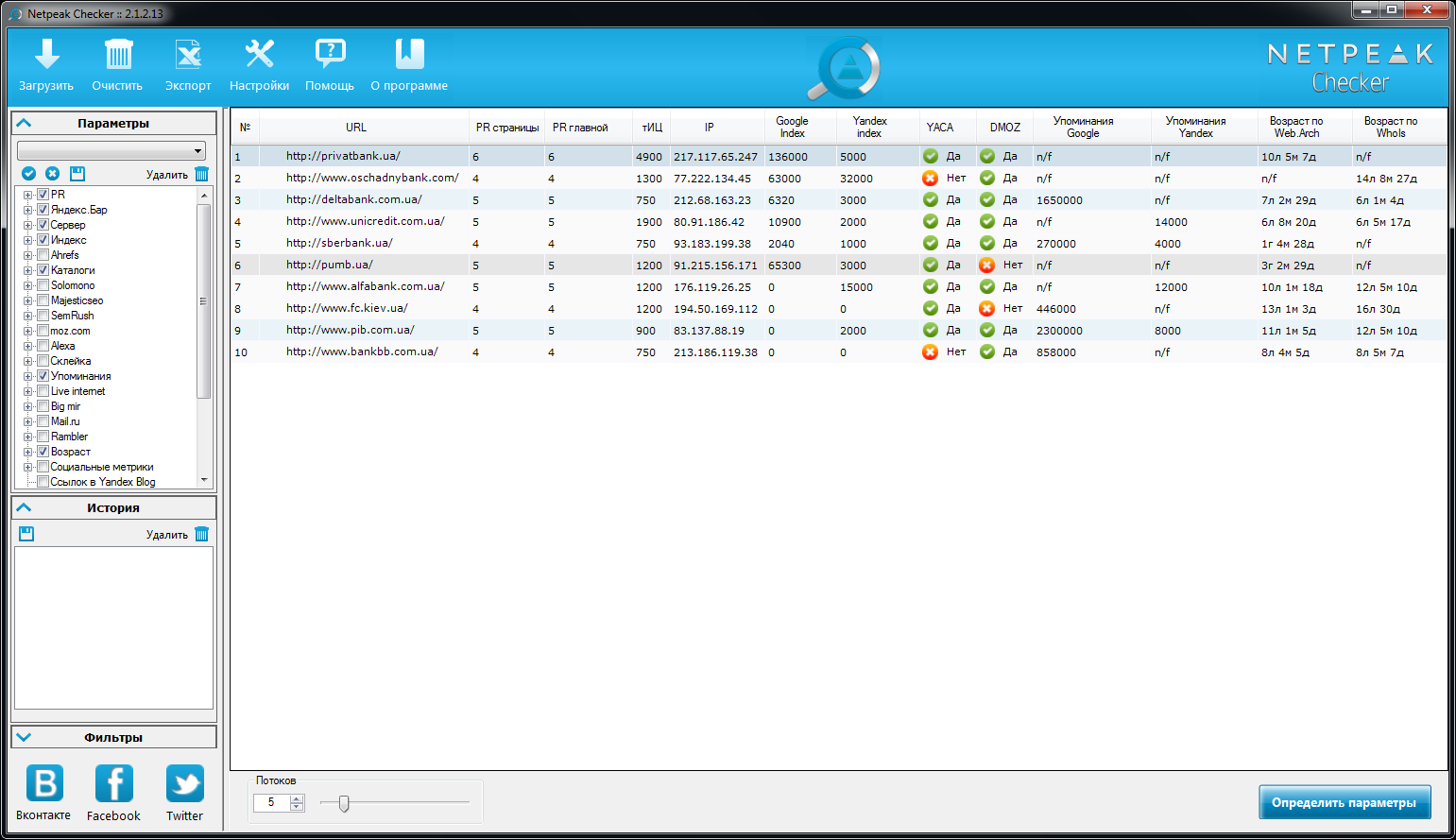Click the Twitter bird icon
1456x840 pixels.
[184, 785]
